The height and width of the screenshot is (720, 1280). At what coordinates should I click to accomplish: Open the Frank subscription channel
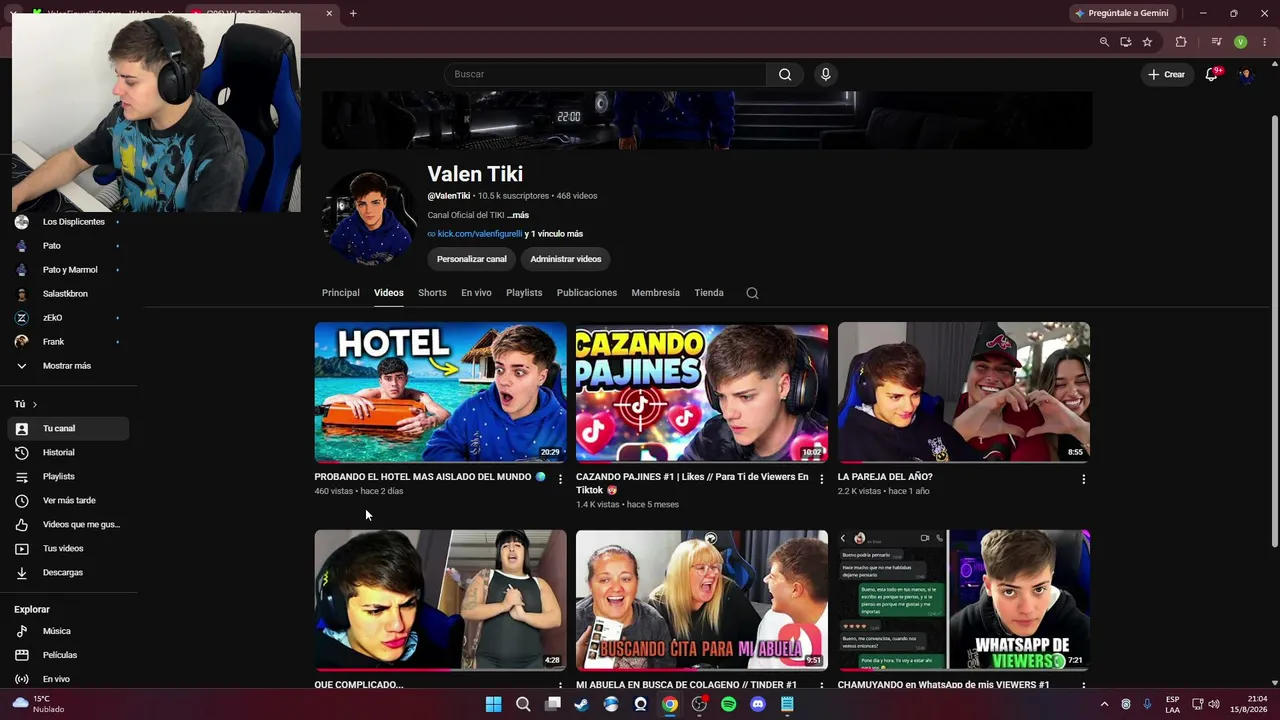coord(68,342)
